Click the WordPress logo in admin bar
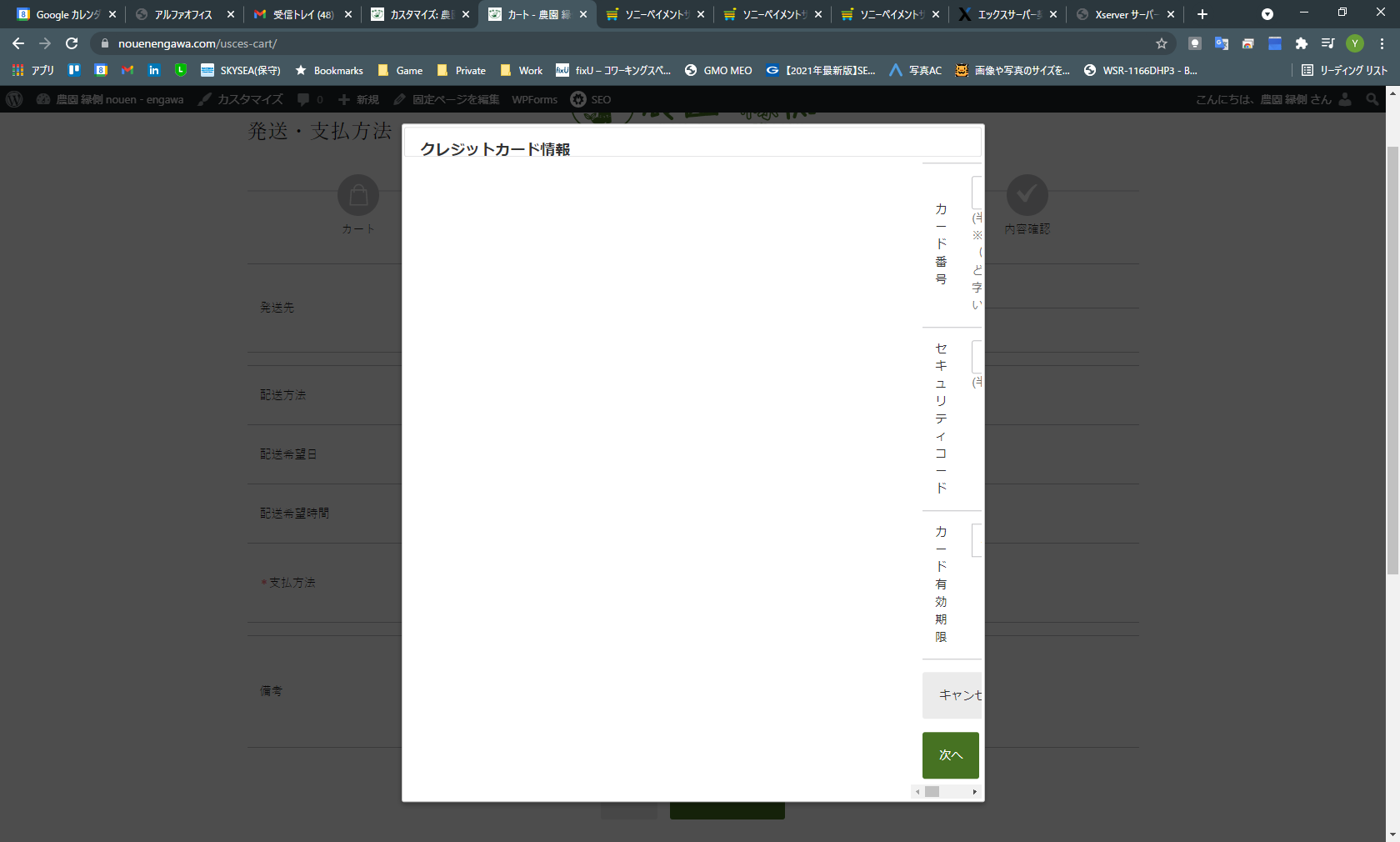1400x842 pixels. coord(14,99)
